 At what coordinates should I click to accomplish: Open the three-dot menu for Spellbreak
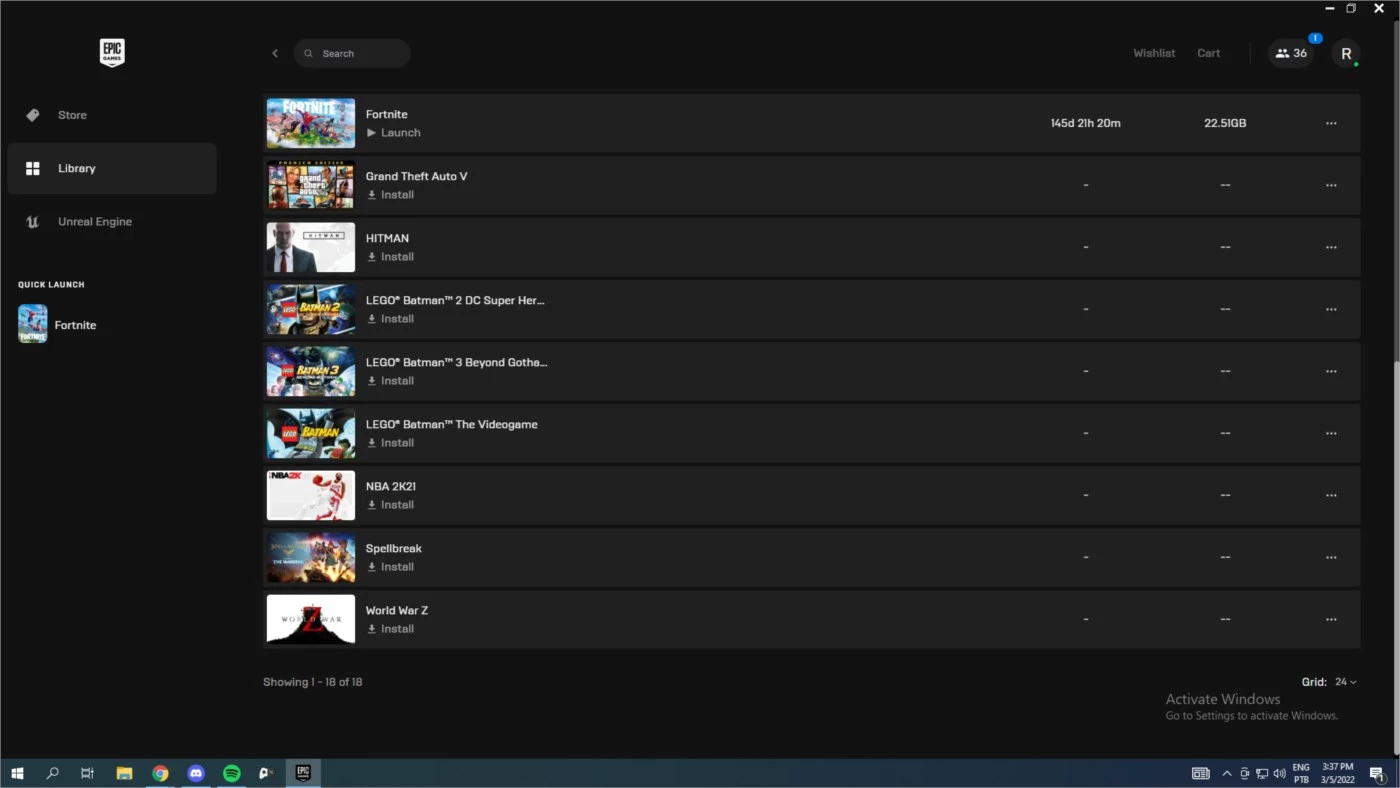[x=1331, y=557]
